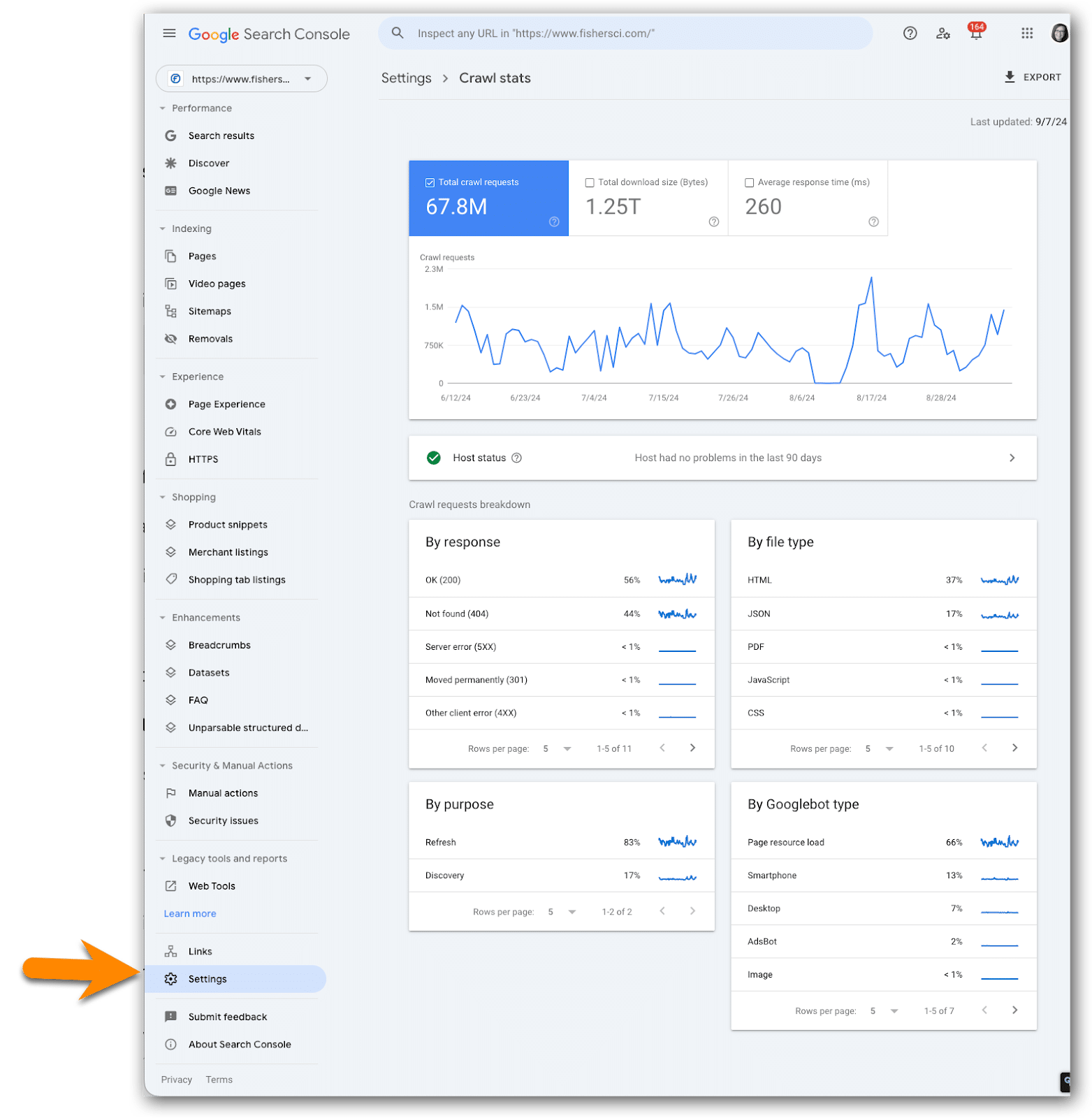Collapse the Performance section in sidebar
The height and width of the screenshot is (1118, 1092).
[x=163, y=108]
